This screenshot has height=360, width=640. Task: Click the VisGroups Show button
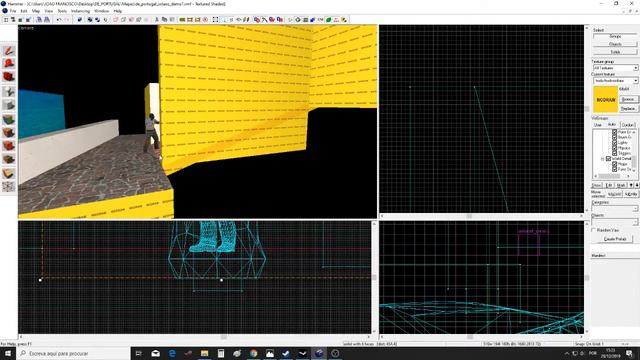[597, 185]
